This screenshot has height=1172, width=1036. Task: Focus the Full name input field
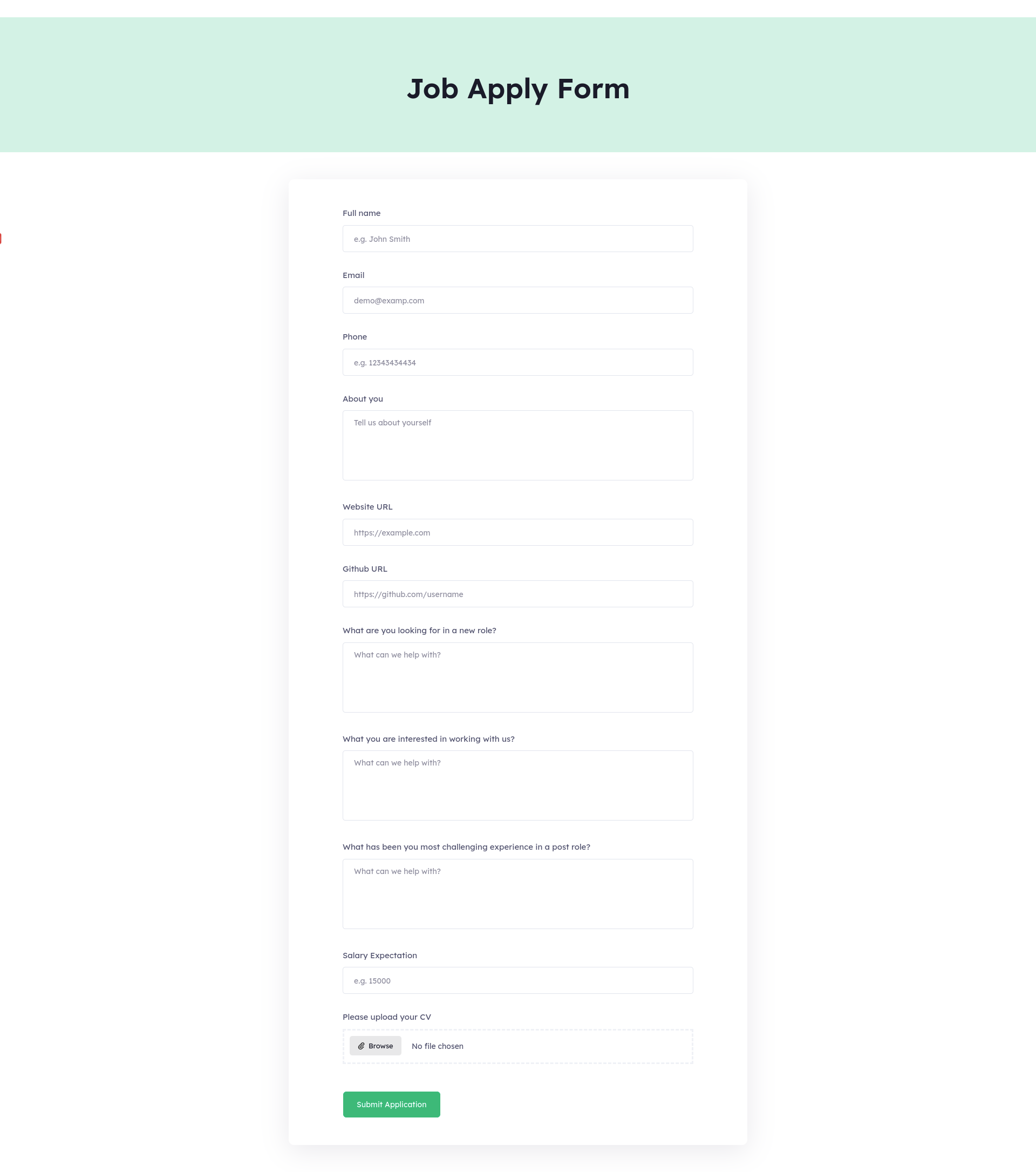(517, 239)
